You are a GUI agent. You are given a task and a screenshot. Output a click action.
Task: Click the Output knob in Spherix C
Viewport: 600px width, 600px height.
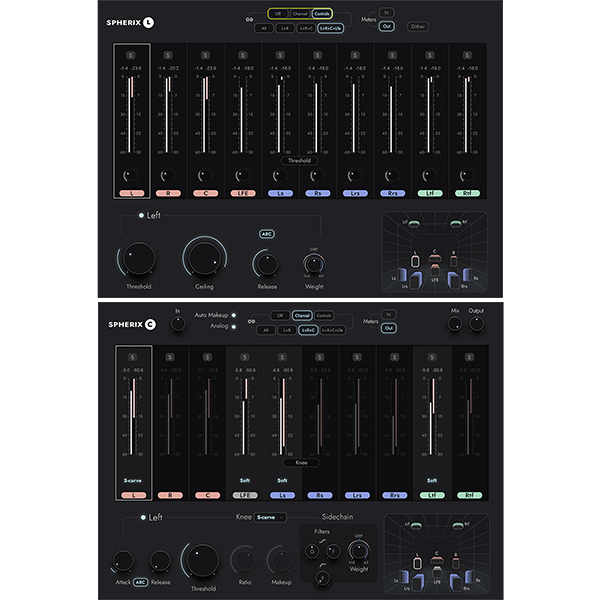477,325
